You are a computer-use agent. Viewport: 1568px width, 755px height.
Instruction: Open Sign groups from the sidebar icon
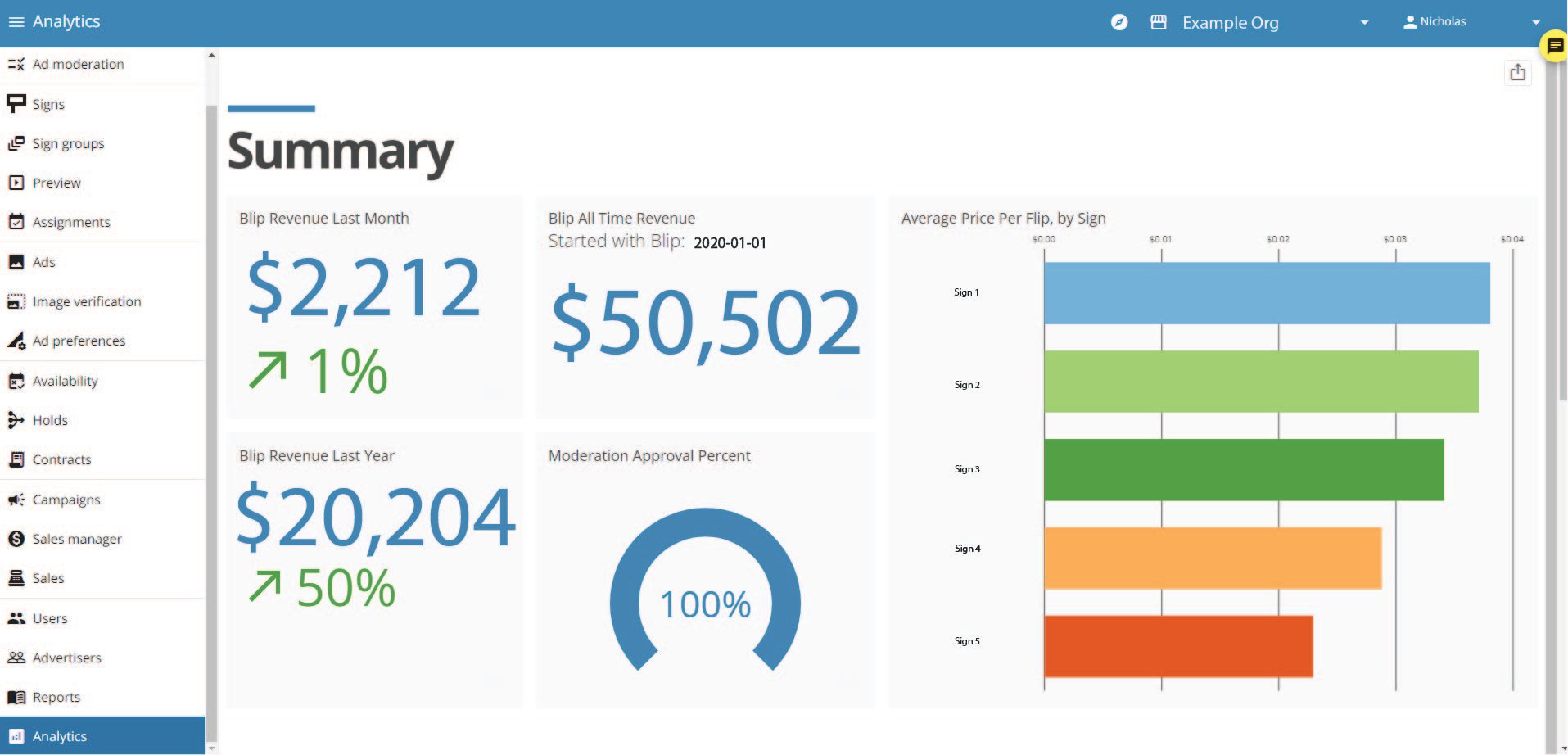(16, 143)
